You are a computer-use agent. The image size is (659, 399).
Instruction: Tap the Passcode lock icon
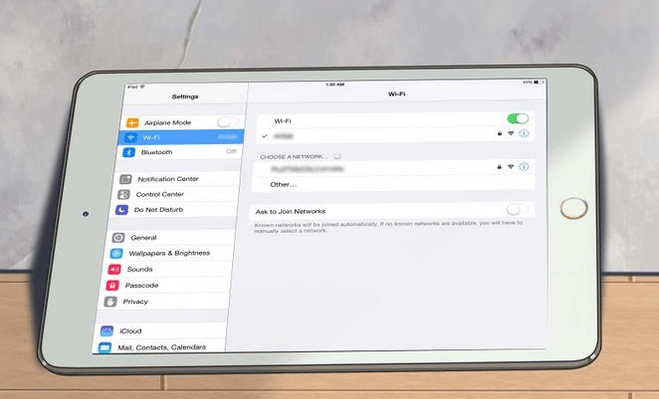pyautogui.click(x=112, y=285)
